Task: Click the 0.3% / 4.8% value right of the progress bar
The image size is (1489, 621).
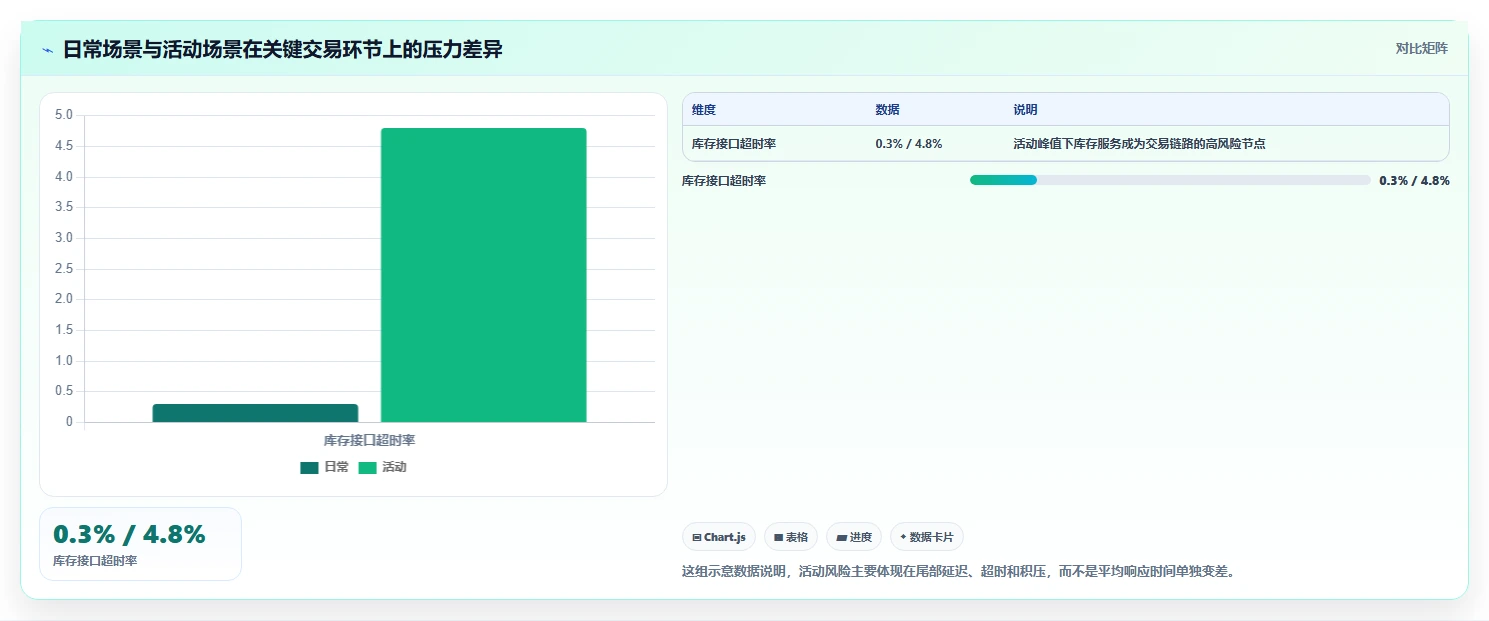Action: click(1414, 181)
